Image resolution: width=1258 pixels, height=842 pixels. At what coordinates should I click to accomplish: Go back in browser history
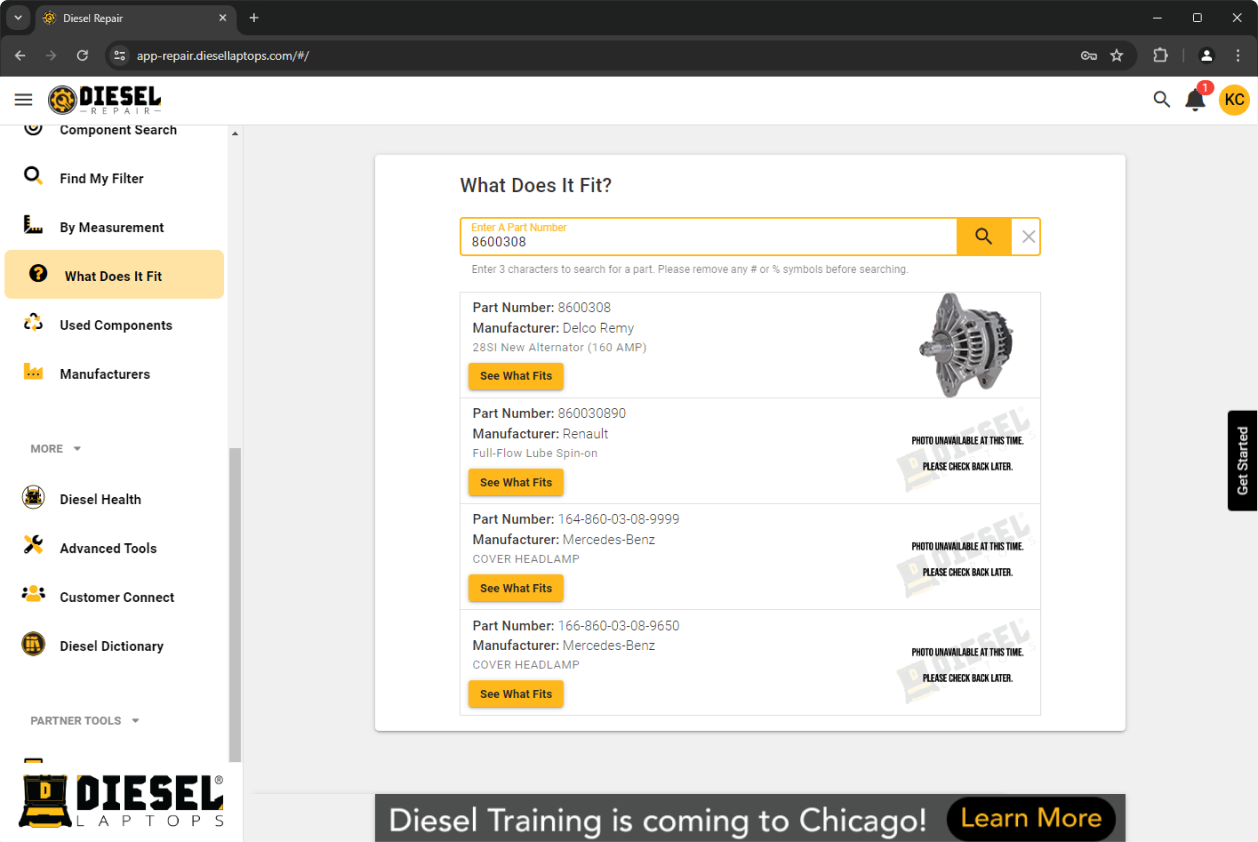tap(20, 55)
